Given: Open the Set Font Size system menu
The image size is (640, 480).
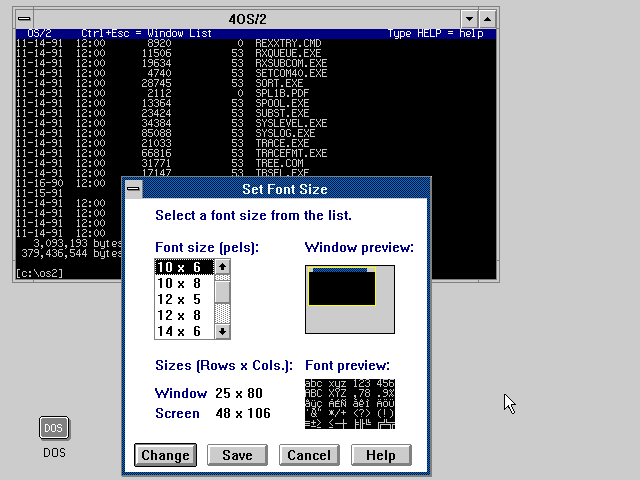Looking at the screenshot, I should click(134, 189).
